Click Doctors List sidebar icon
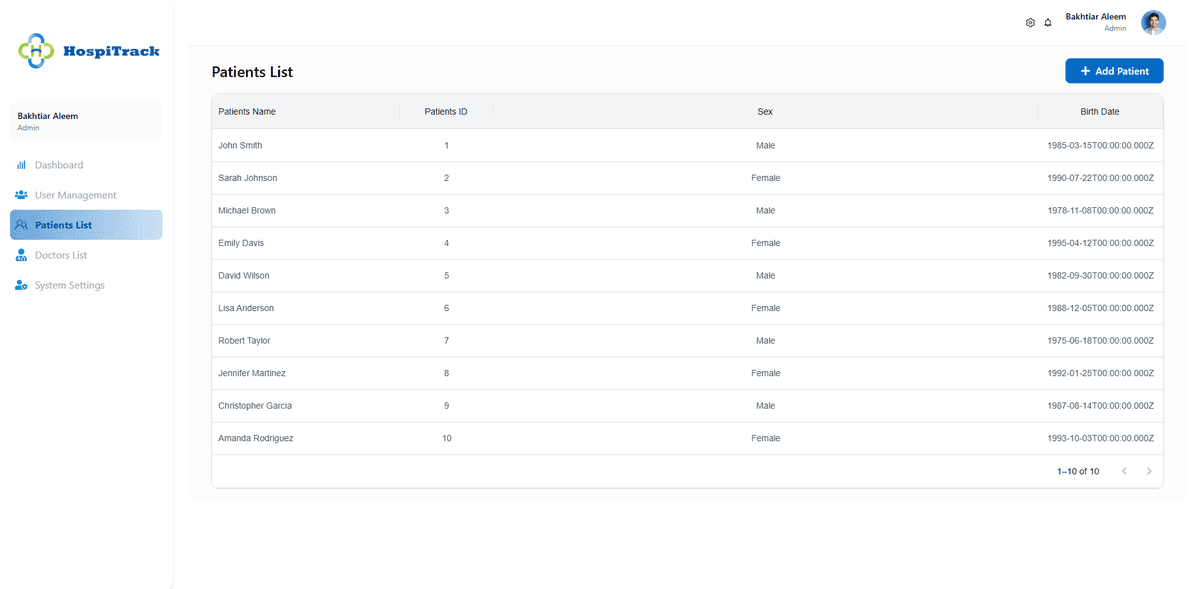This screenshot has width=1200, height=589. point(21,255)
